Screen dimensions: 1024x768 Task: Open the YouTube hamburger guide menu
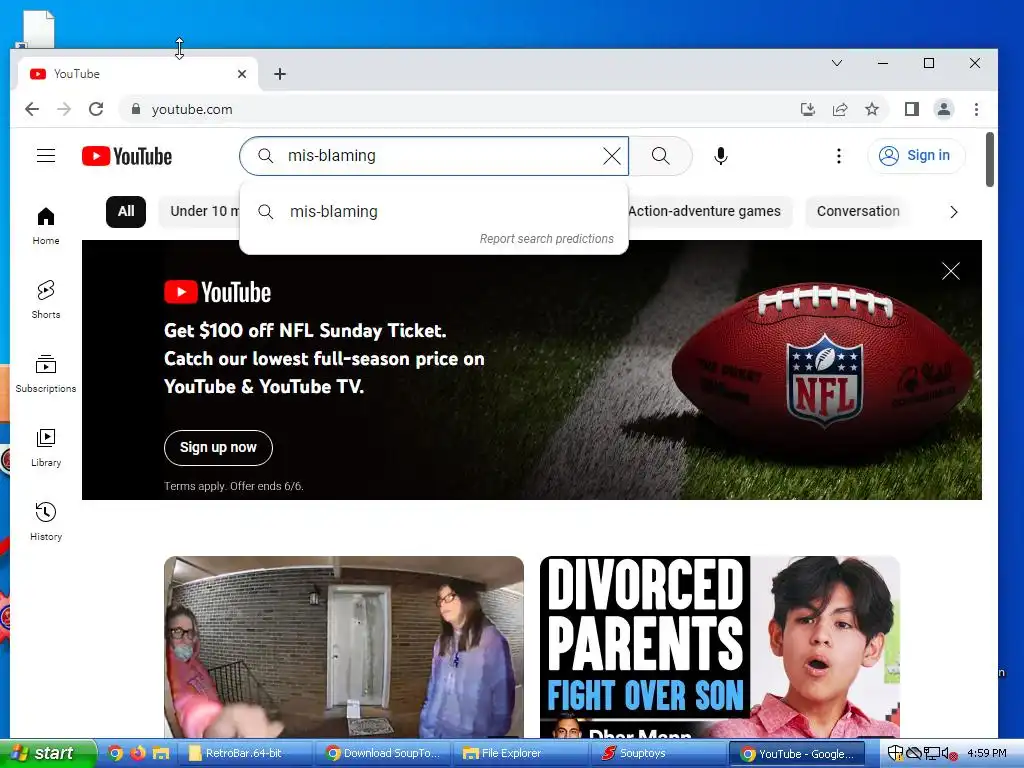[46, 155]
